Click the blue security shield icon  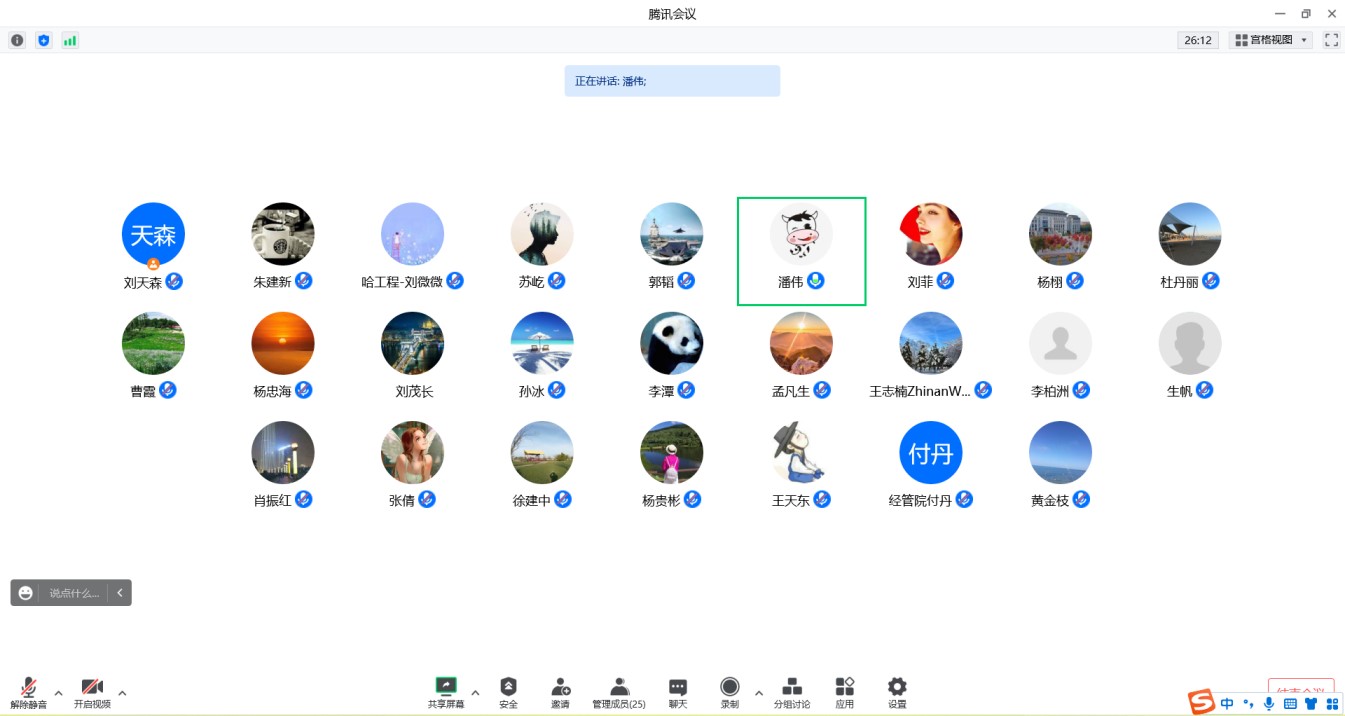pos(43,40)
